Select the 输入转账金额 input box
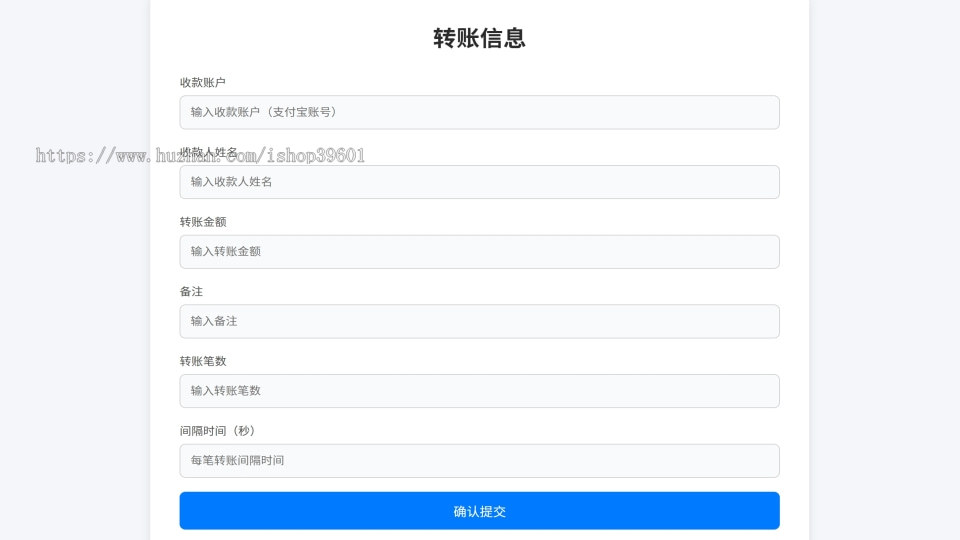This screenshot has width=960, height=540. 479,252
